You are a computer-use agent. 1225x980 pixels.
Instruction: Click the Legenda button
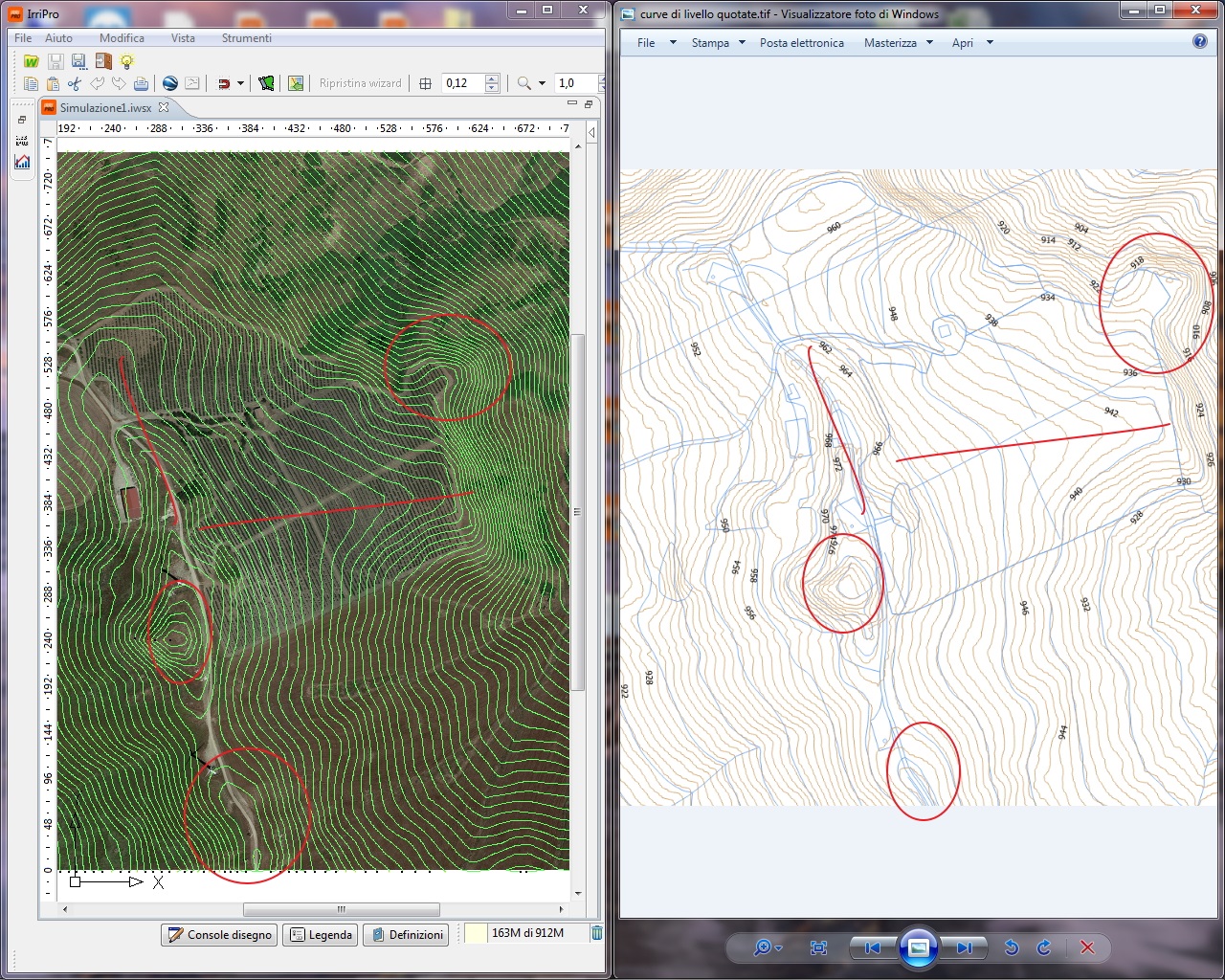coord(321,935)
